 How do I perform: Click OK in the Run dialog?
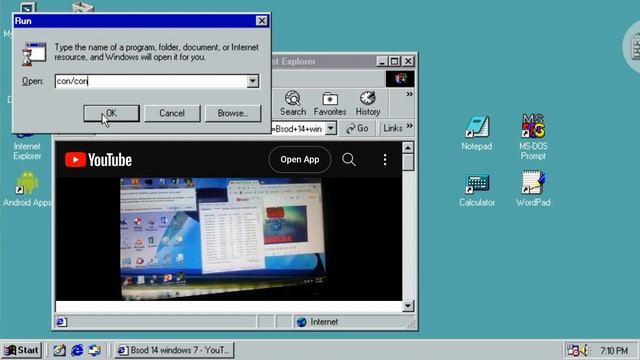(x=111, y=113)
